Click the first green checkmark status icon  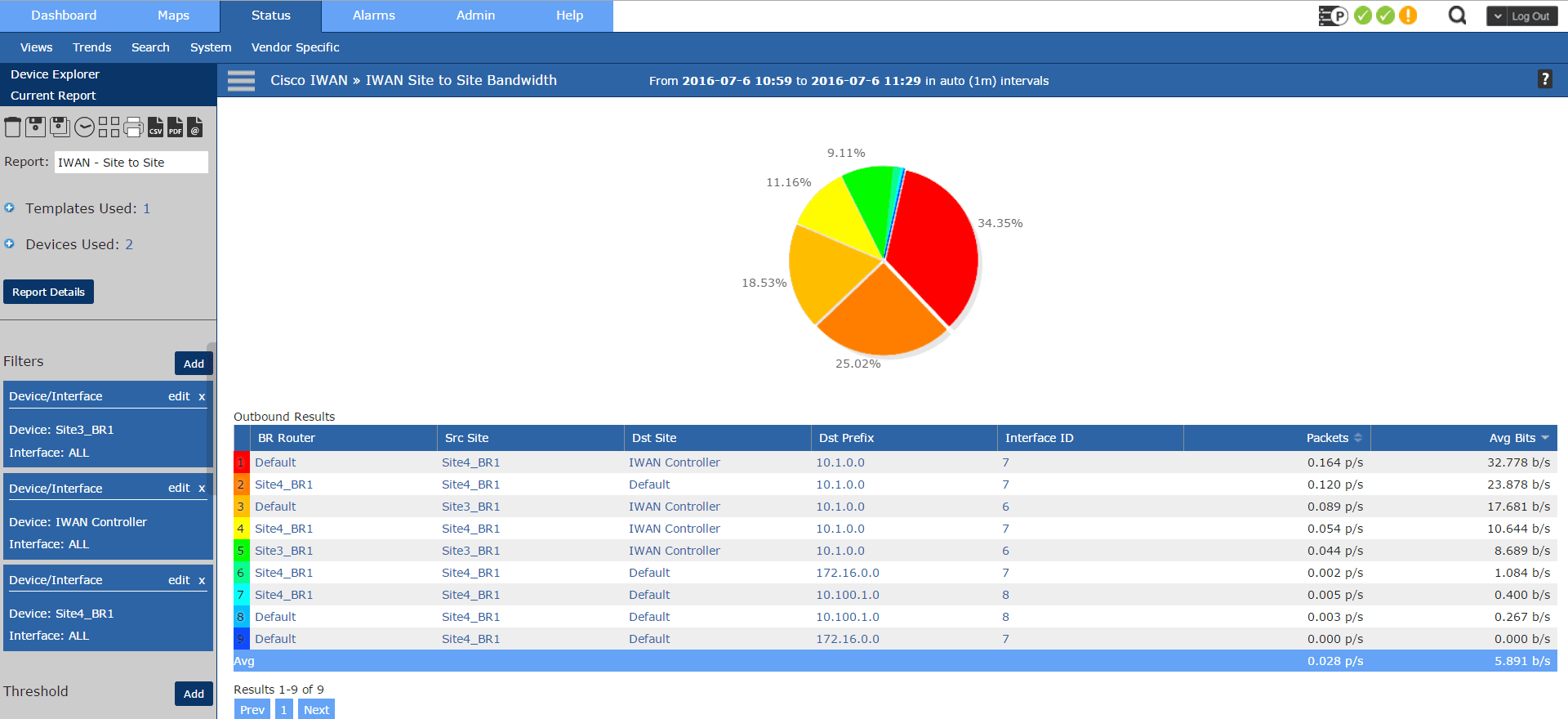point(1363,16)
